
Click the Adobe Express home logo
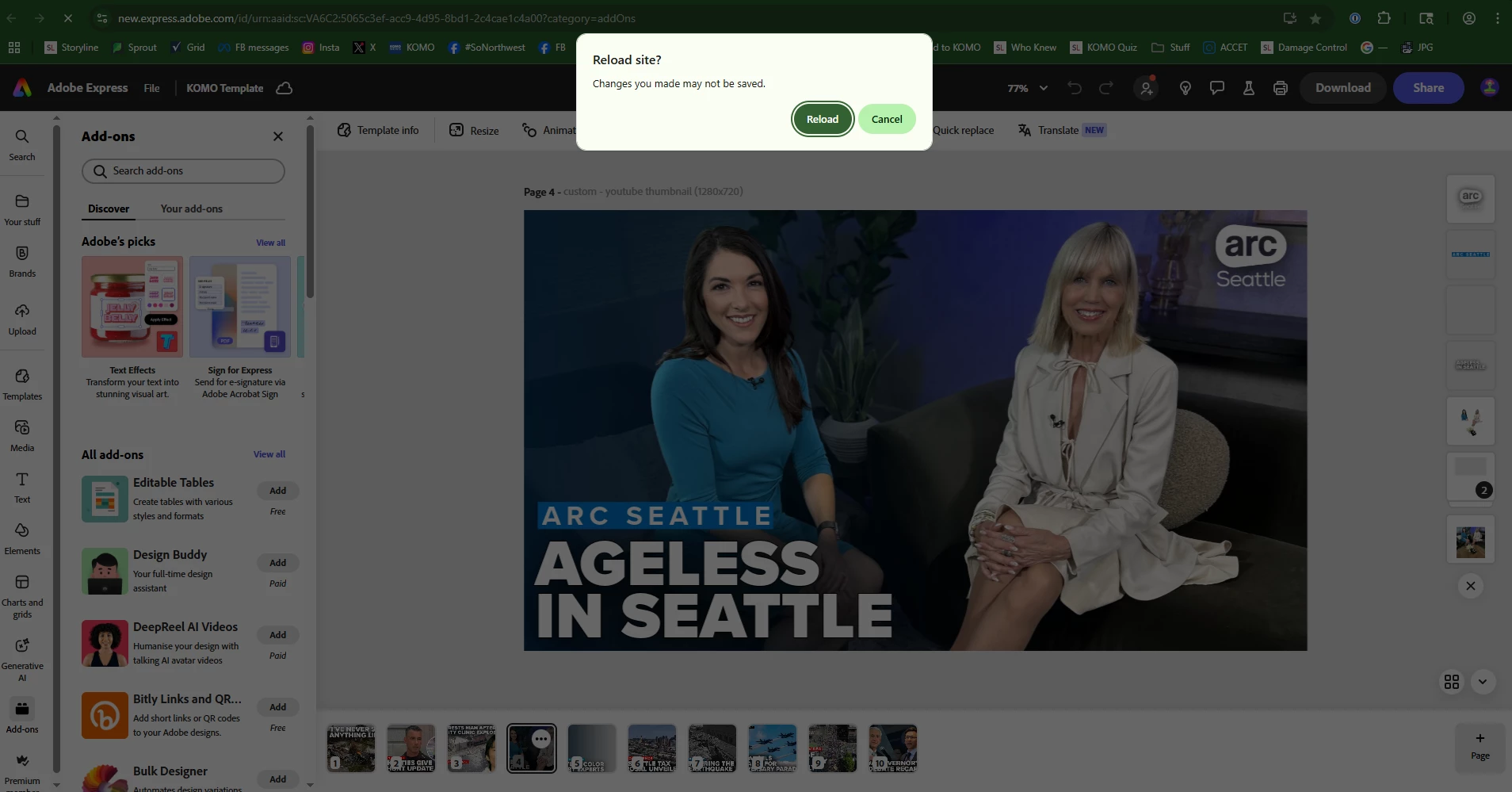coord(22,88)
